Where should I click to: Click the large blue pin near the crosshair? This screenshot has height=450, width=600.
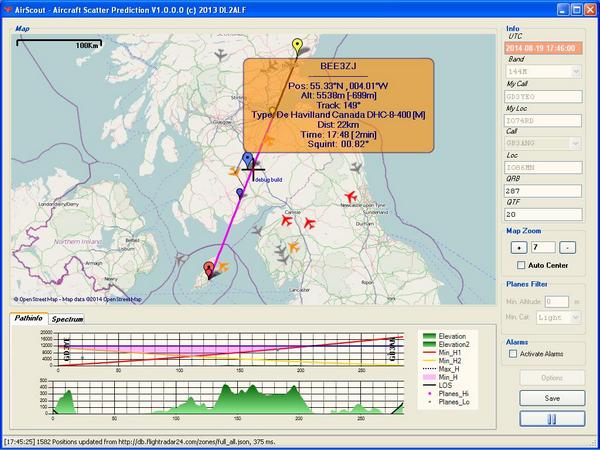248,160
